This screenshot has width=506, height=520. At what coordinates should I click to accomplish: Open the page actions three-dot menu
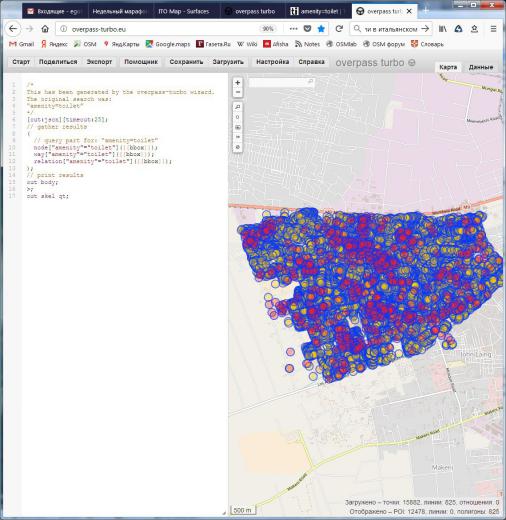click(293, 29)
